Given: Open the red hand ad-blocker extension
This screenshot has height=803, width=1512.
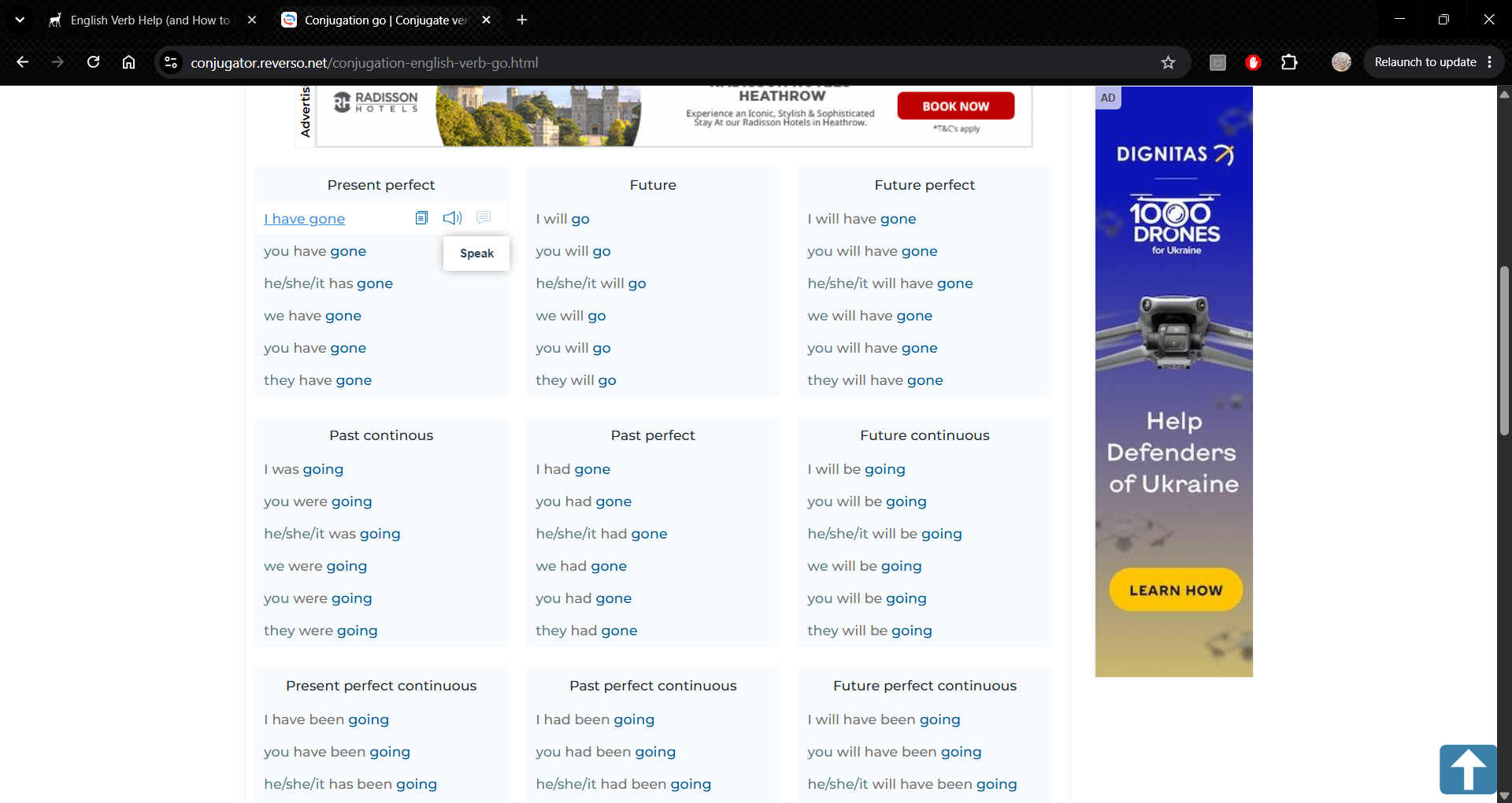Looking at the screenshot, I should [x=1253, y=62].
